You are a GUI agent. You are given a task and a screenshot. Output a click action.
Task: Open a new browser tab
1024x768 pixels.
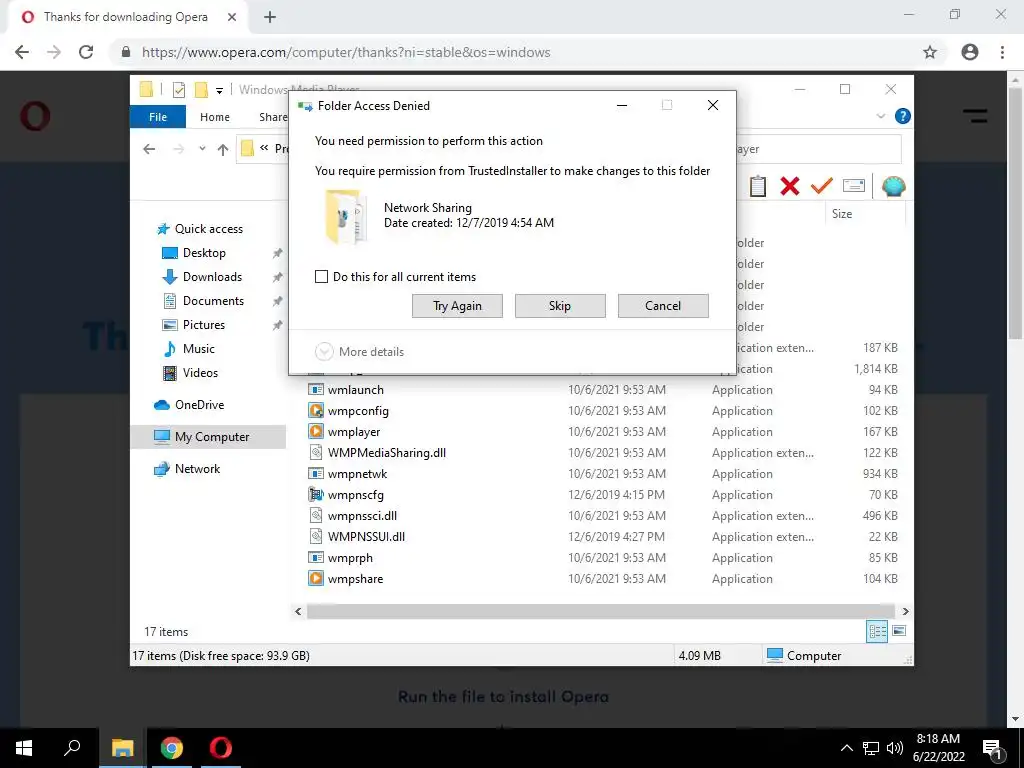(270, 18)
